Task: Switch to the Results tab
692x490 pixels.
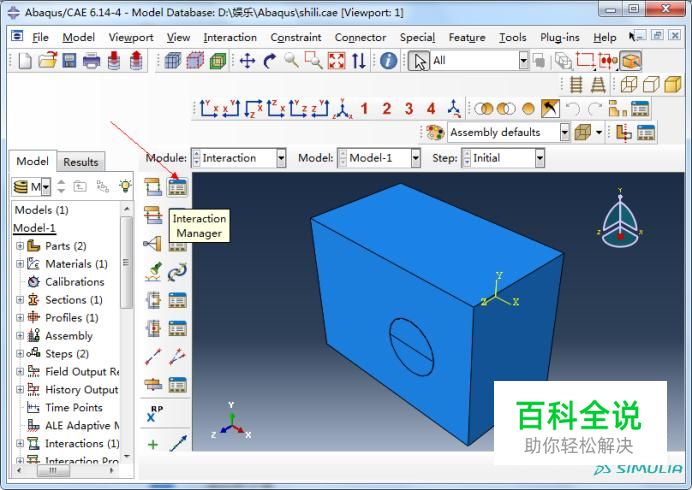Action: click(x=81, y=162)
